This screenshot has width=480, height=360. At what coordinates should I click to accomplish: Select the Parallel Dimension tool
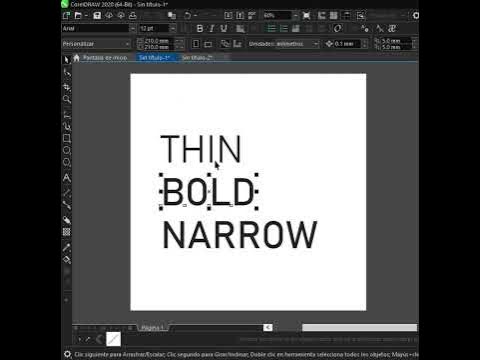pos(67,193)
